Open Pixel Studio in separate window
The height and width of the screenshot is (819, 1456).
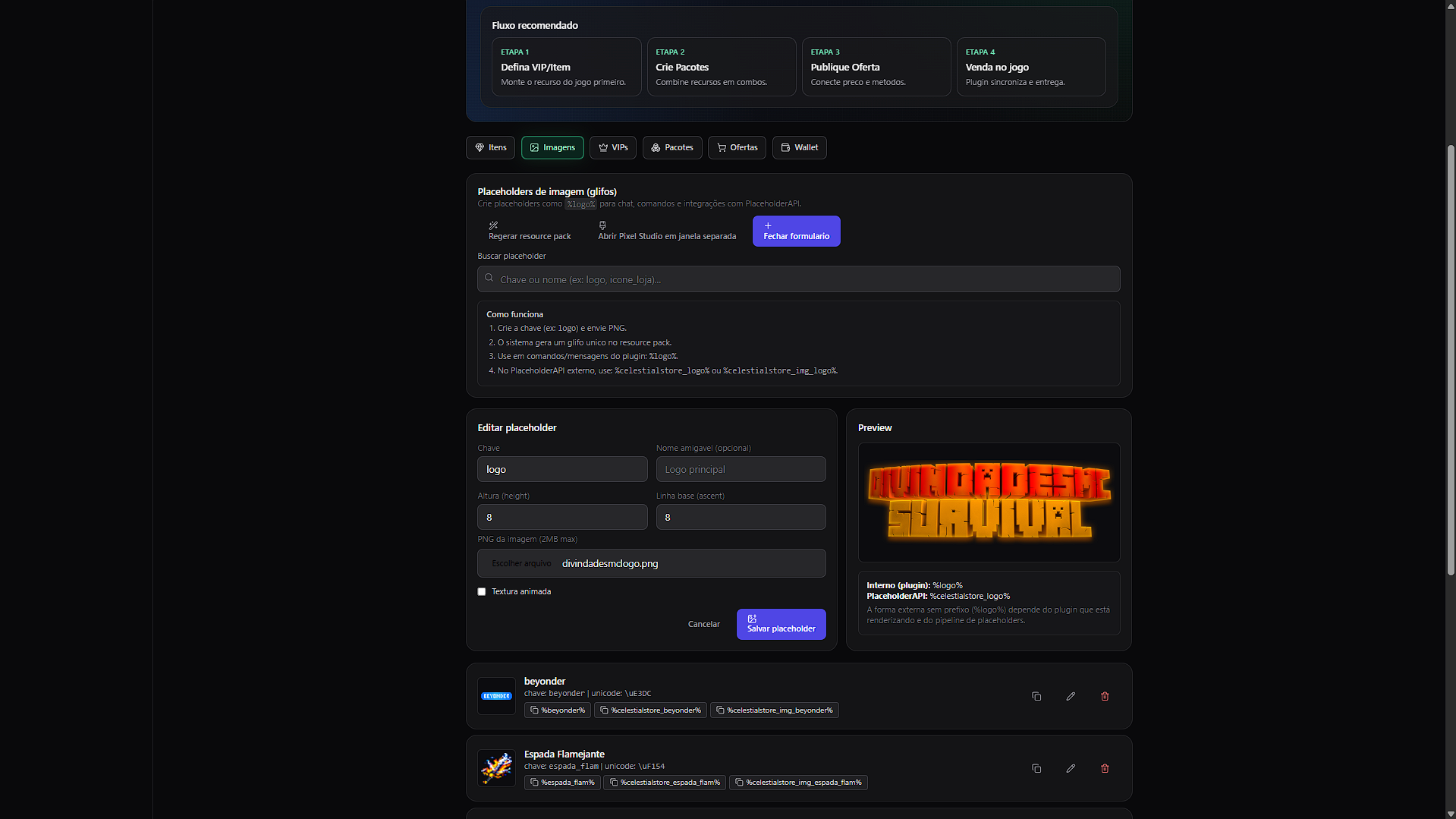pyautogui.click(x=666, y=231)
